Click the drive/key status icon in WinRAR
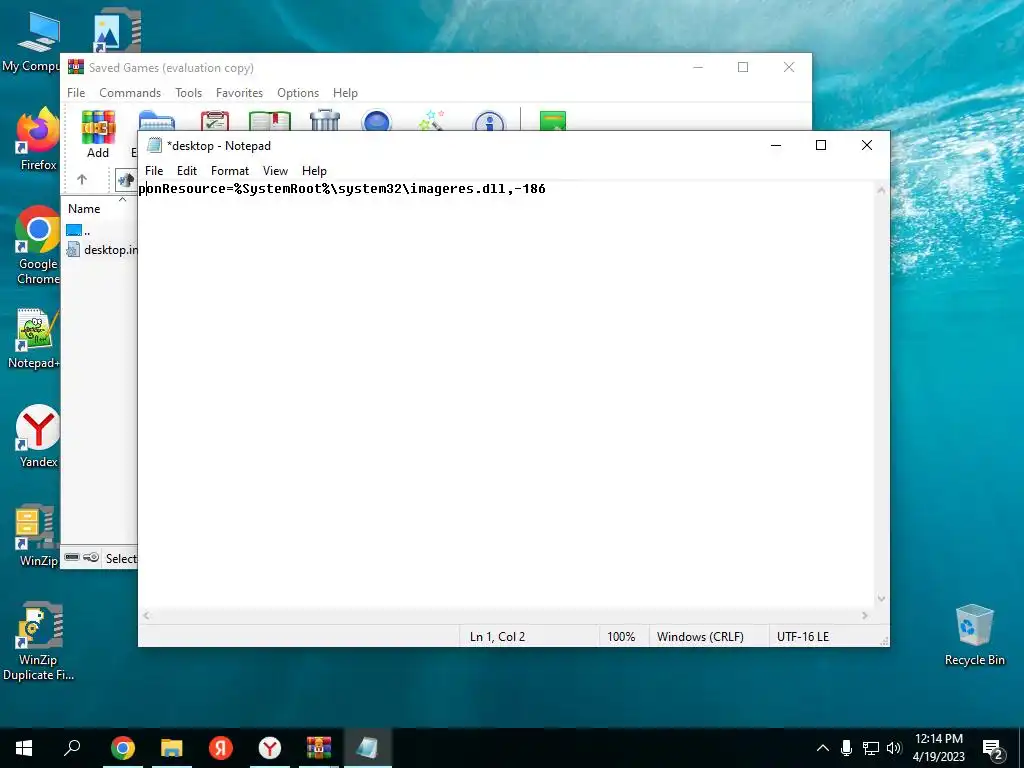The height and width of the screenshot is (768, 1024). point(82,558)
